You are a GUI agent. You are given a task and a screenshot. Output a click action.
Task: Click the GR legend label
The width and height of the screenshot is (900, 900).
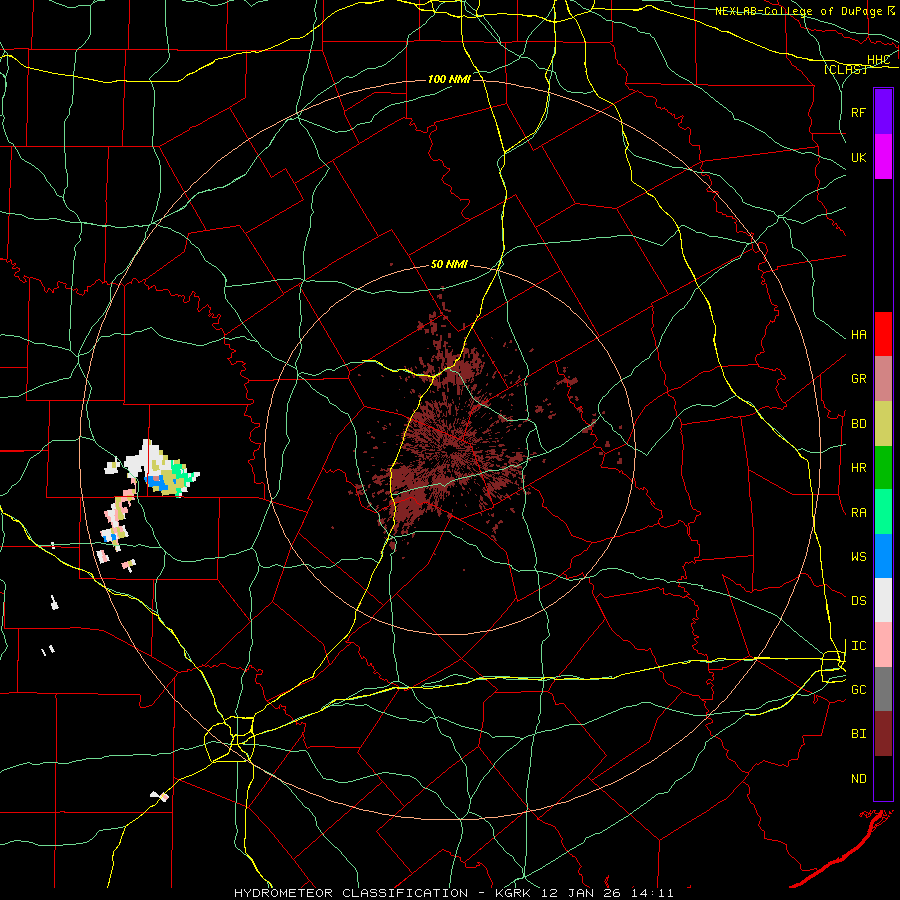pyautogui.click(x=859, y=379)
